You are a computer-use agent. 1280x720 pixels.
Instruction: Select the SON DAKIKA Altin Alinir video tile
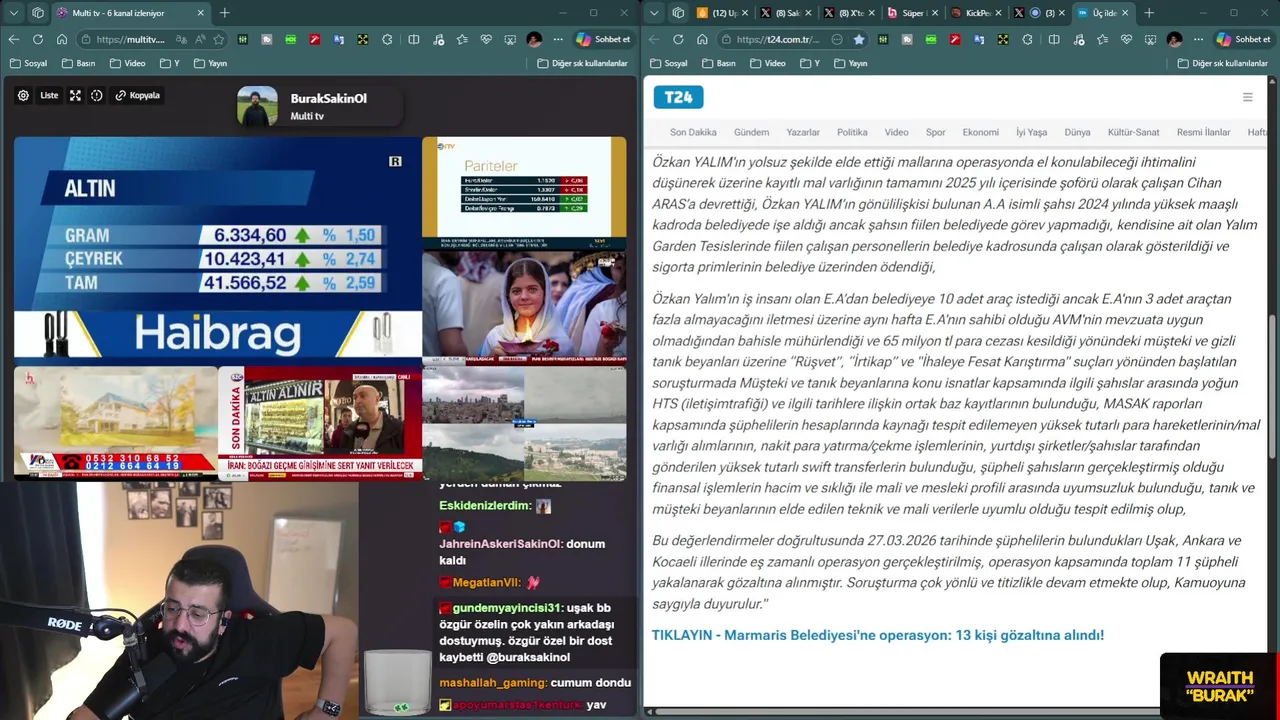tap(320, 424)
